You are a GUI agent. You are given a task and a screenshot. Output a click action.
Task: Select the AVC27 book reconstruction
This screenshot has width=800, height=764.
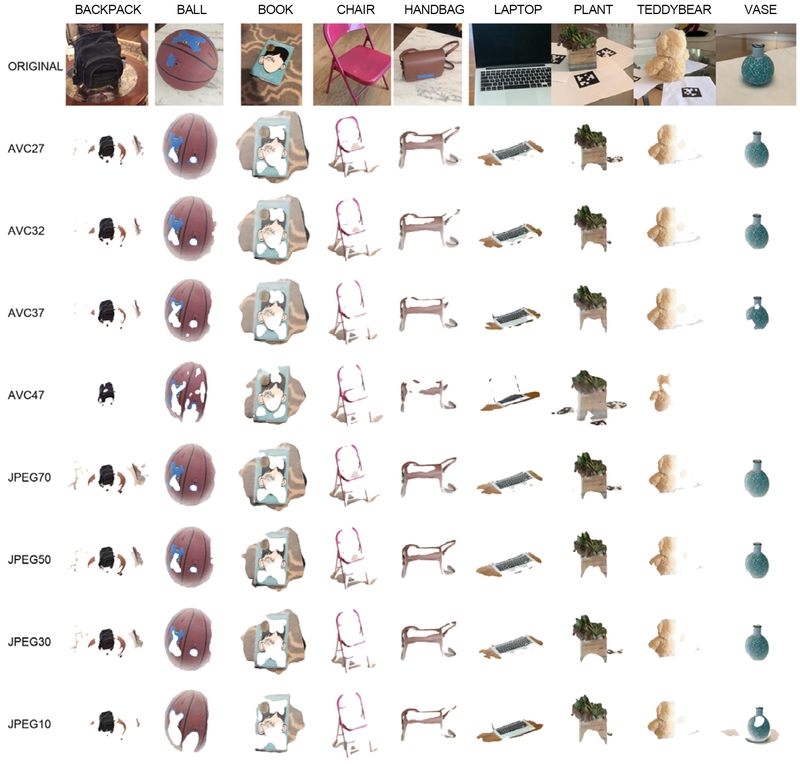(x=273, y=146)
